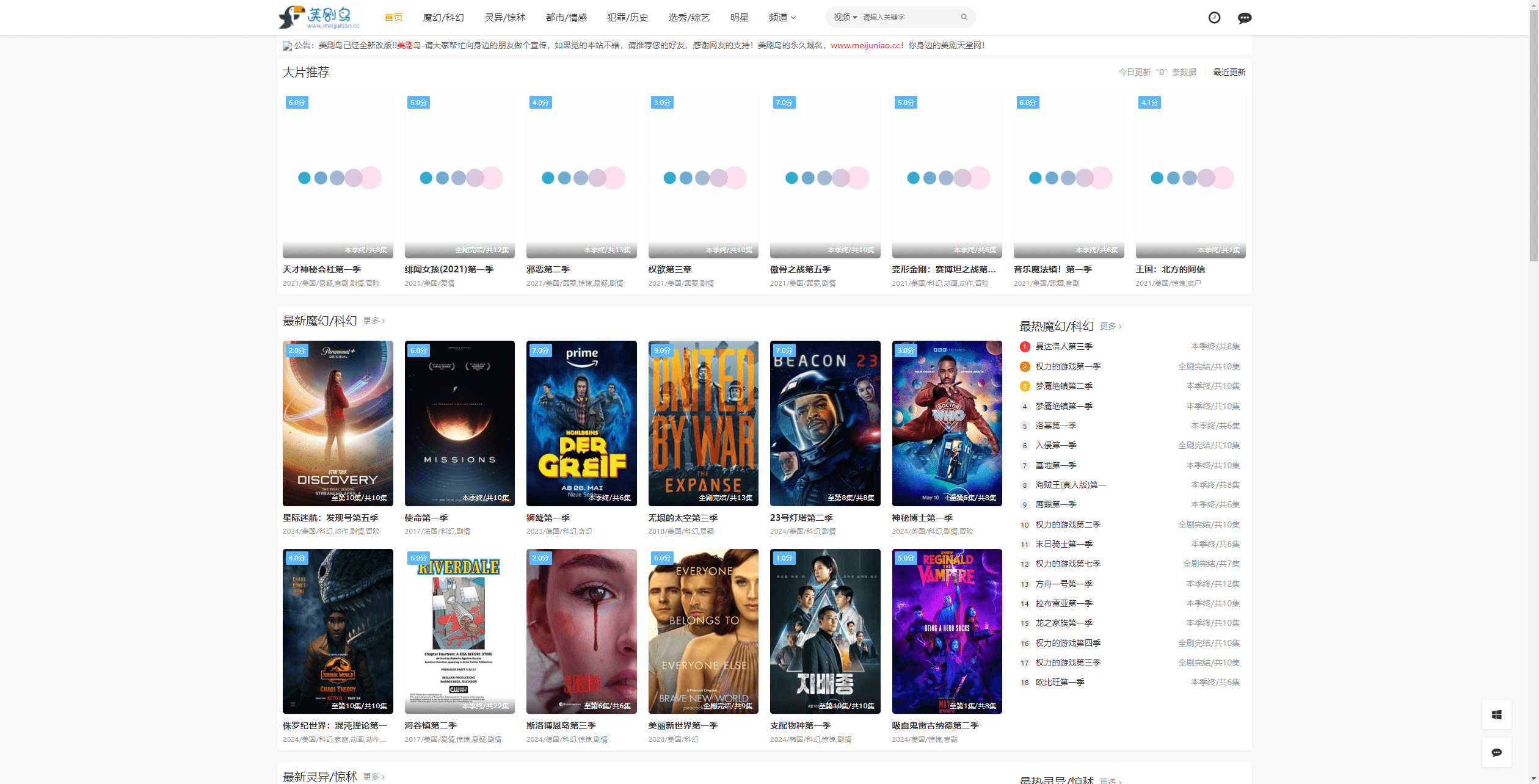1539x784 pixels.
Task: Click the floating chat feedback icon
Action: 1496,752
